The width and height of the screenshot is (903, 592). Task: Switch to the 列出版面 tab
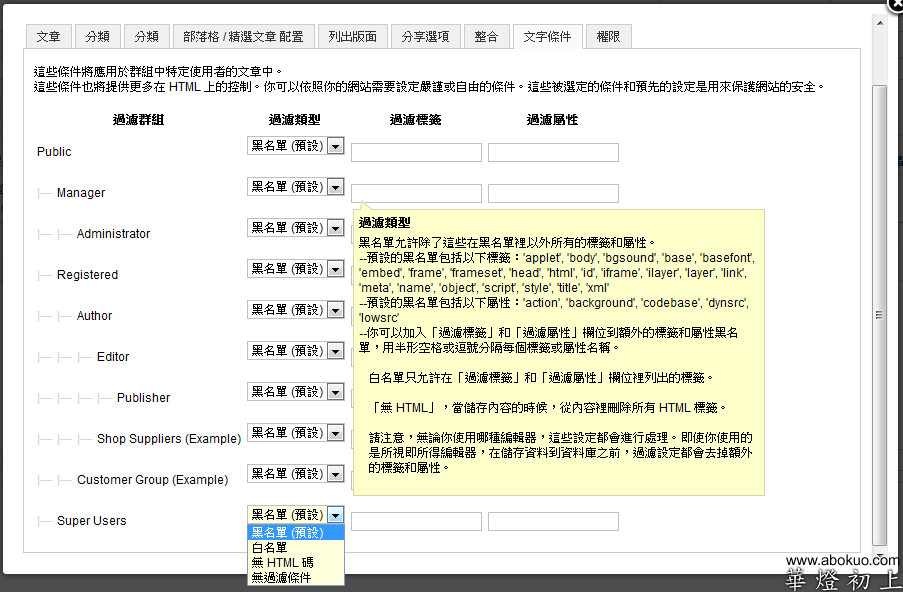[x=353, y=37]
